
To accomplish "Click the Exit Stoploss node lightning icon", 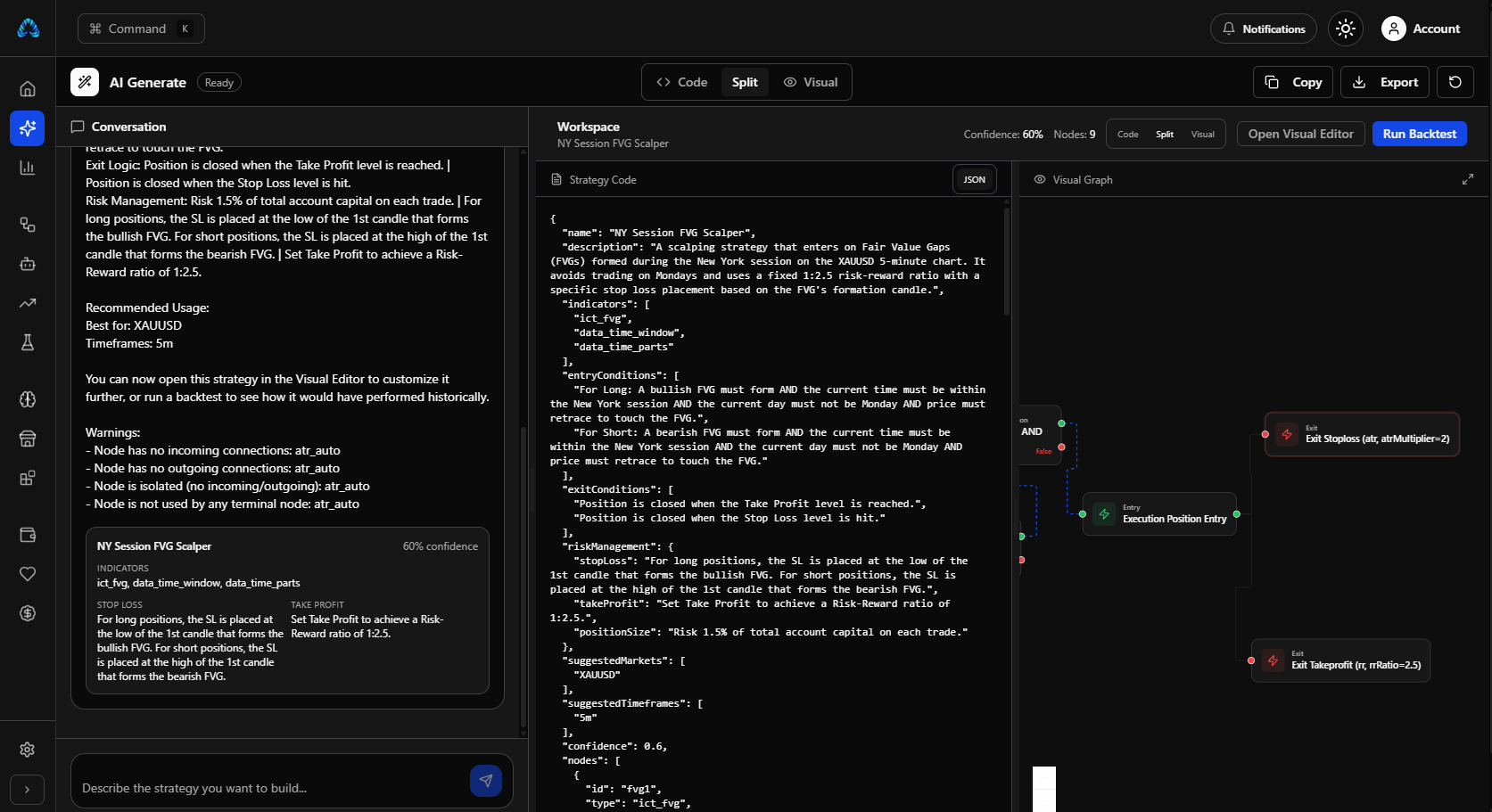I will coord(1287,434).
